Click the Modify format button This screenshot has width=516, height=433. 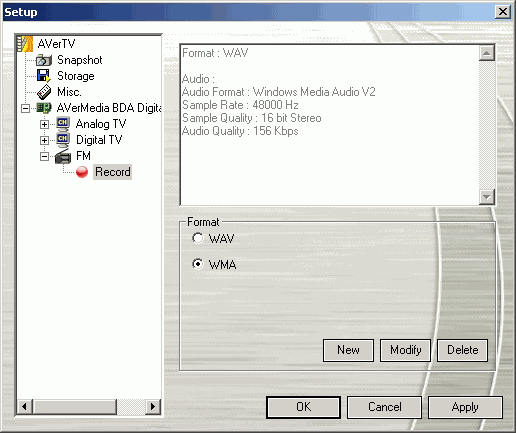tap(405, 350)
